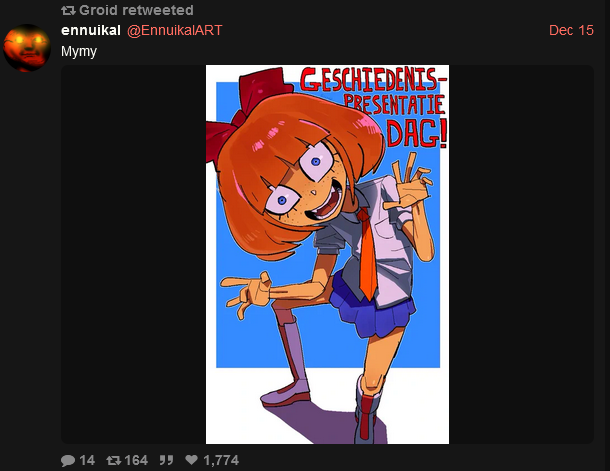Click the quote marks icon
The height and width of the screenshot is (471, 610).
(x=166, y=460)
